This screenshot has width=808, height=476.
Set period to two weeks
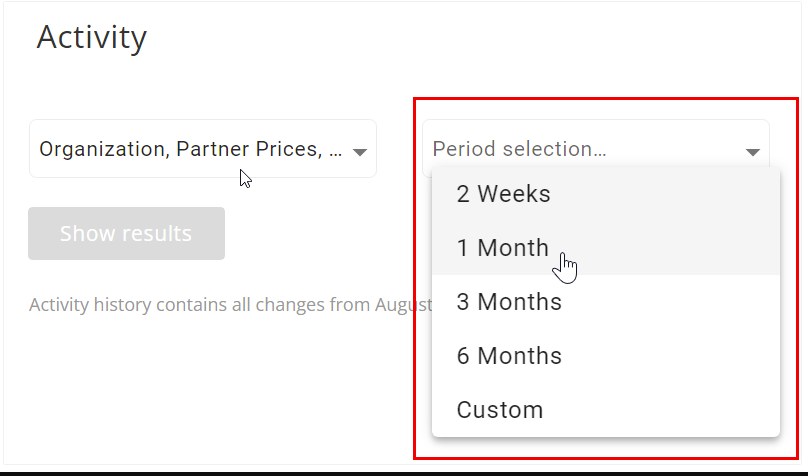click(606, 194)
